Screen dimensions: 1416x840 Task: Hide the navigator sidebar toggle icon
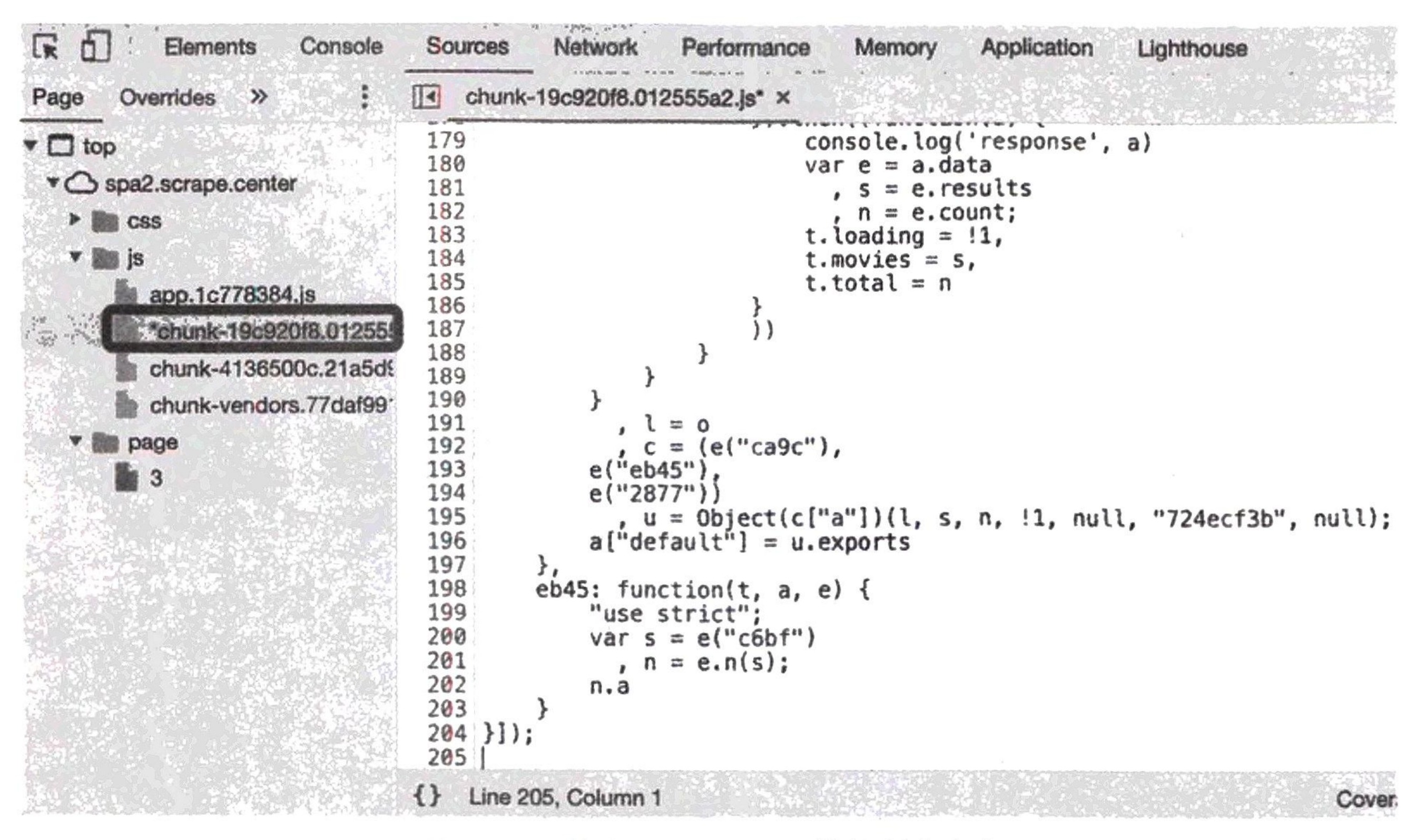426,97
